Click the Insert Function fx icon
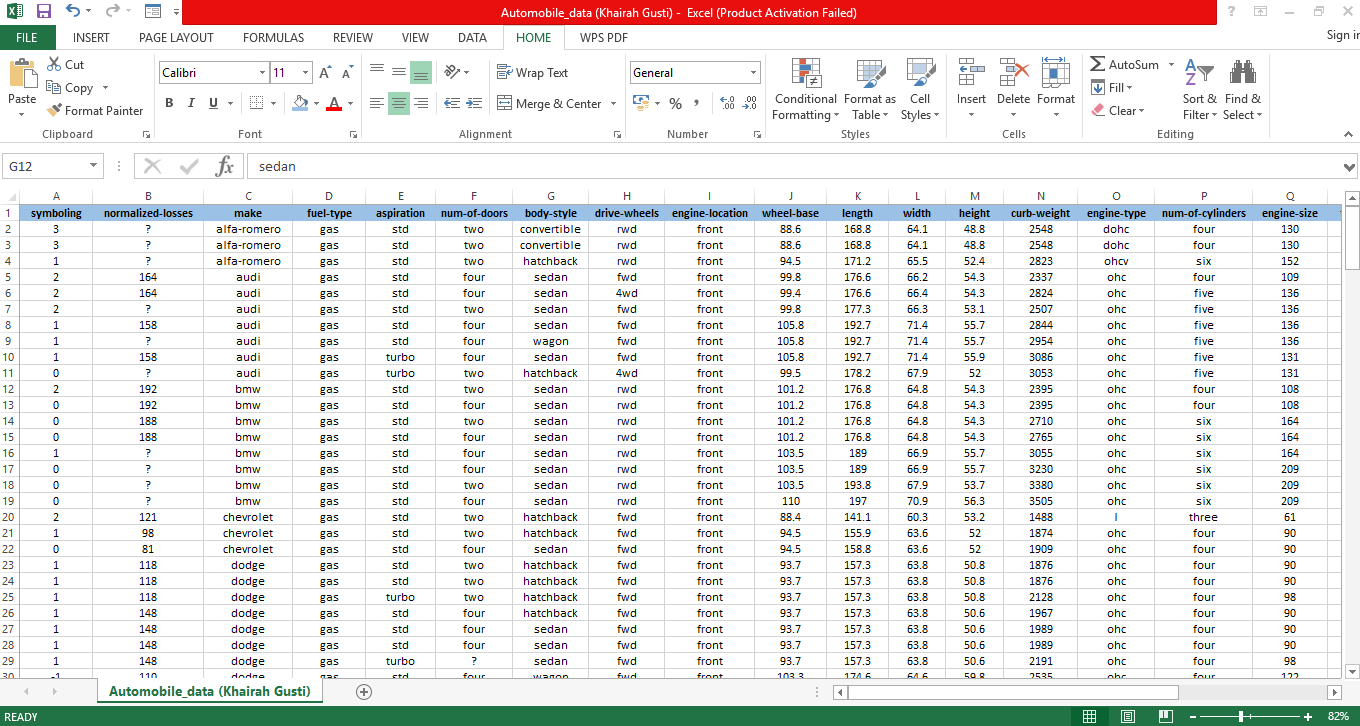This screenshot has width=1360, height=726. (x=225, y=166)
